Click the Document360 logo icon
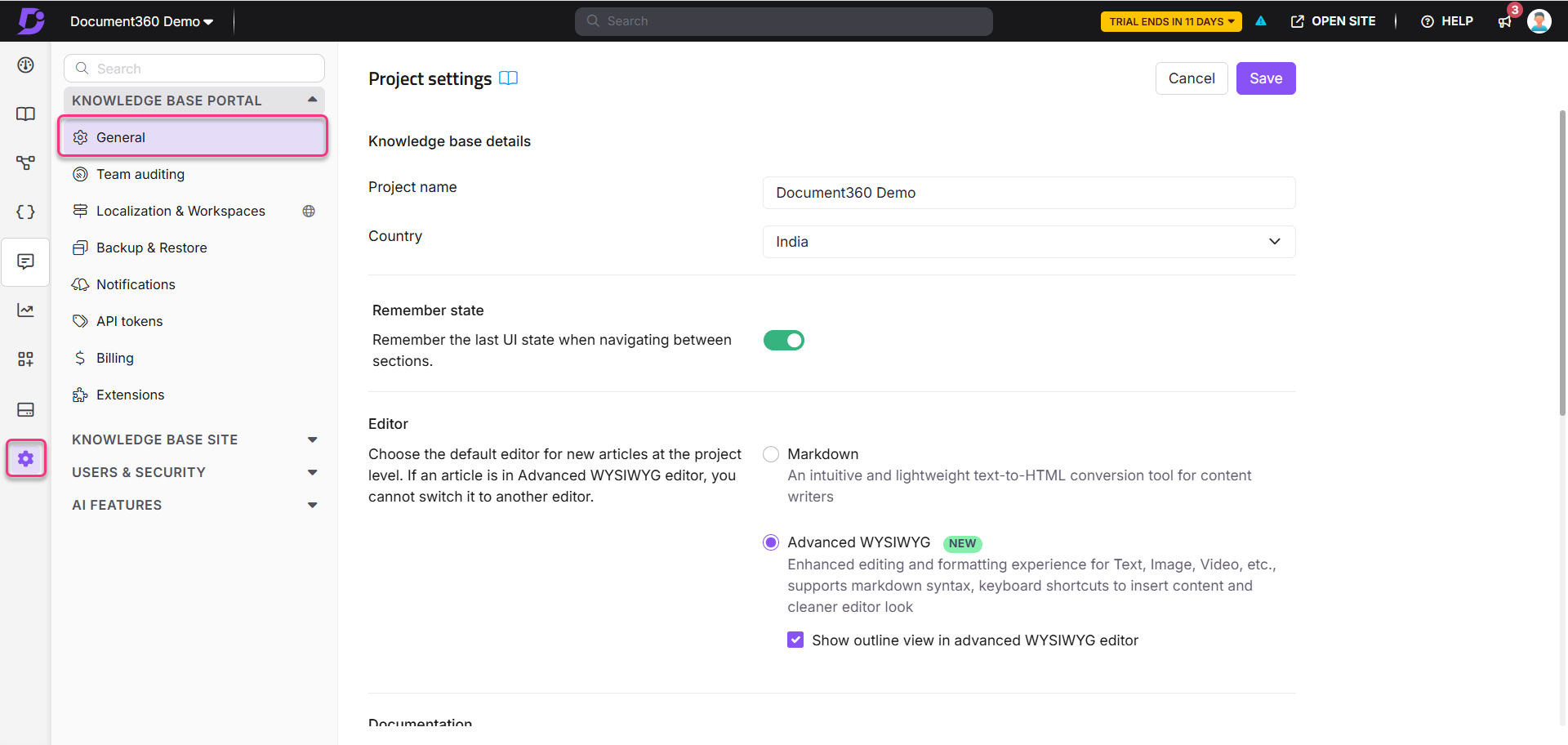This screenshot has width=1568, height=745. click(31, 20)
